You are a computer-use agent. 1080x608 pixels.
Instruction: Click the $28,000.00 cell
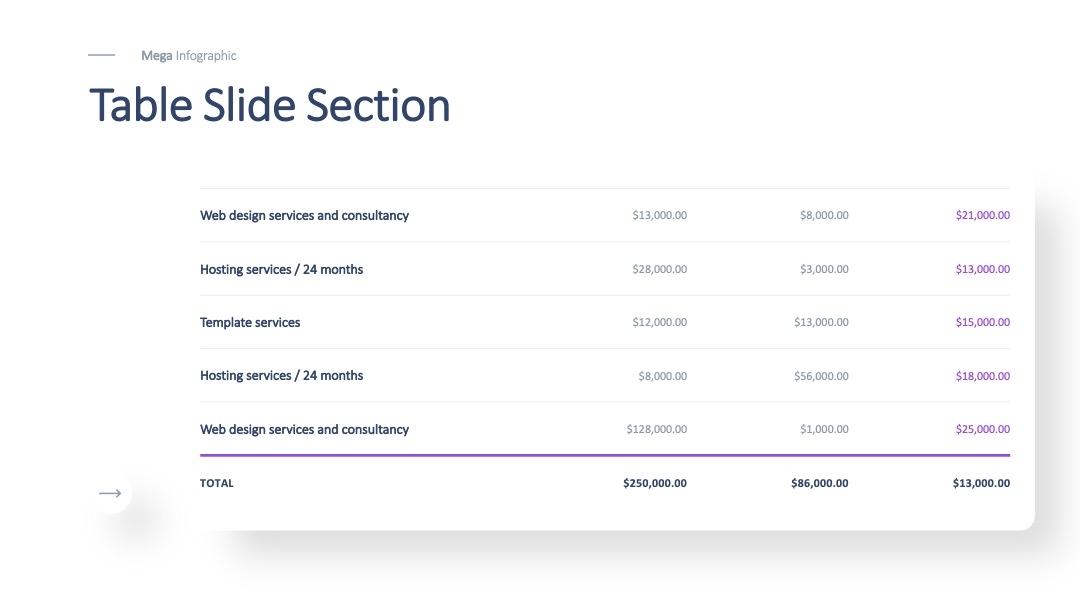coord(659,270)
